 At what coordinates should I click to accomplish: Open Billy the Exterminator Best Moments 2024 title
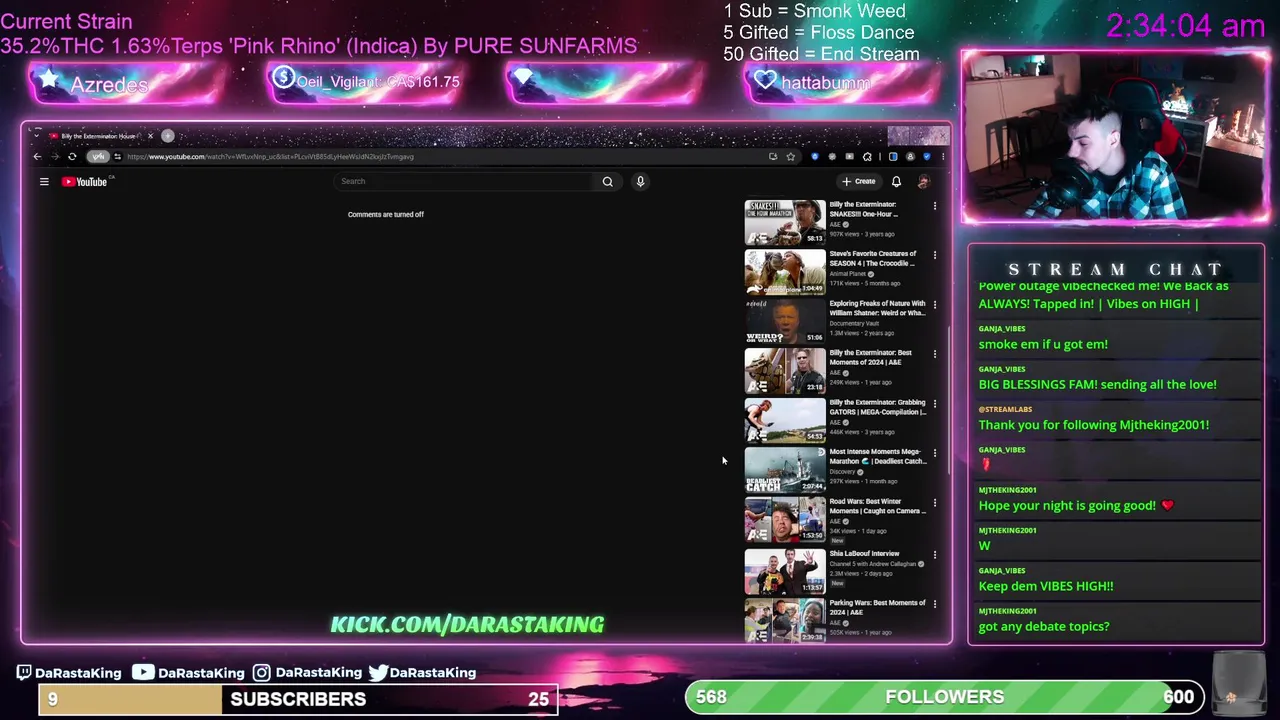tap(870, 357)
